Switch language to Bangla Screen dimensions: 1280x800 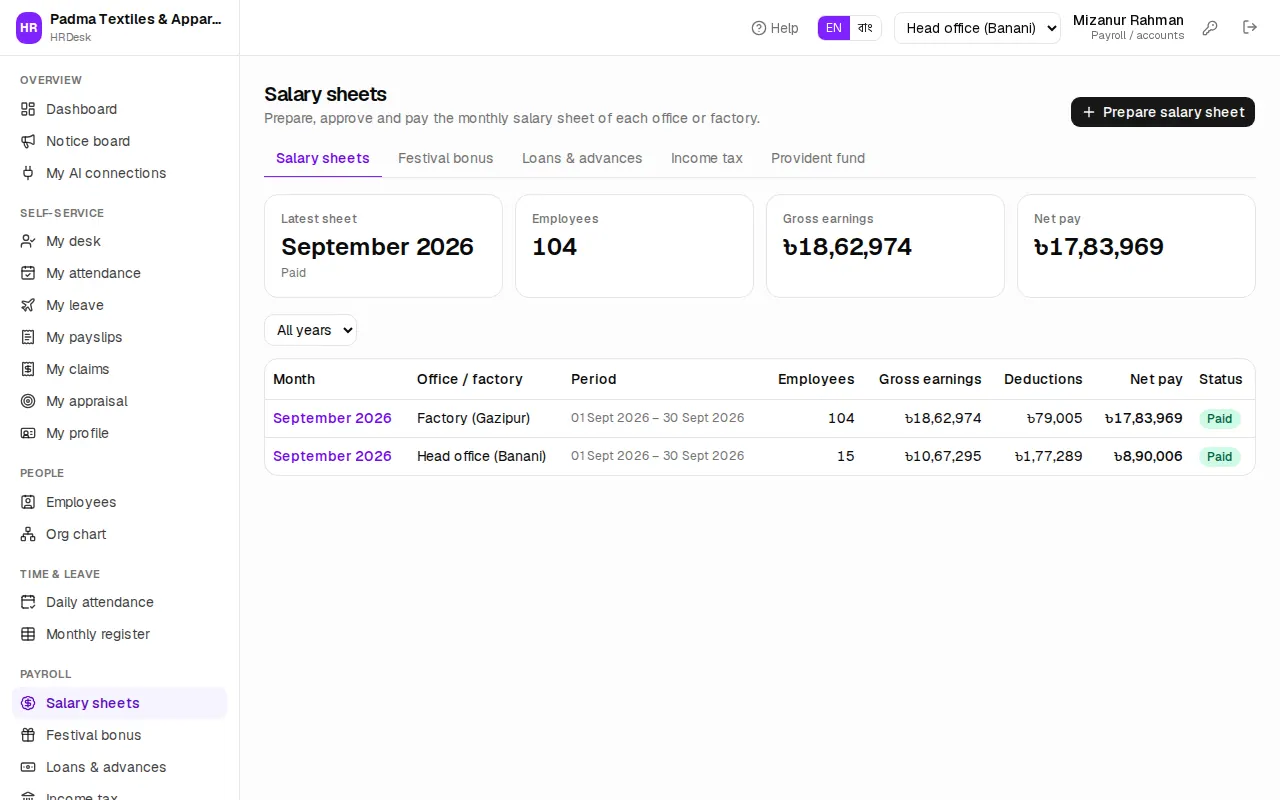tap(866, 28)
